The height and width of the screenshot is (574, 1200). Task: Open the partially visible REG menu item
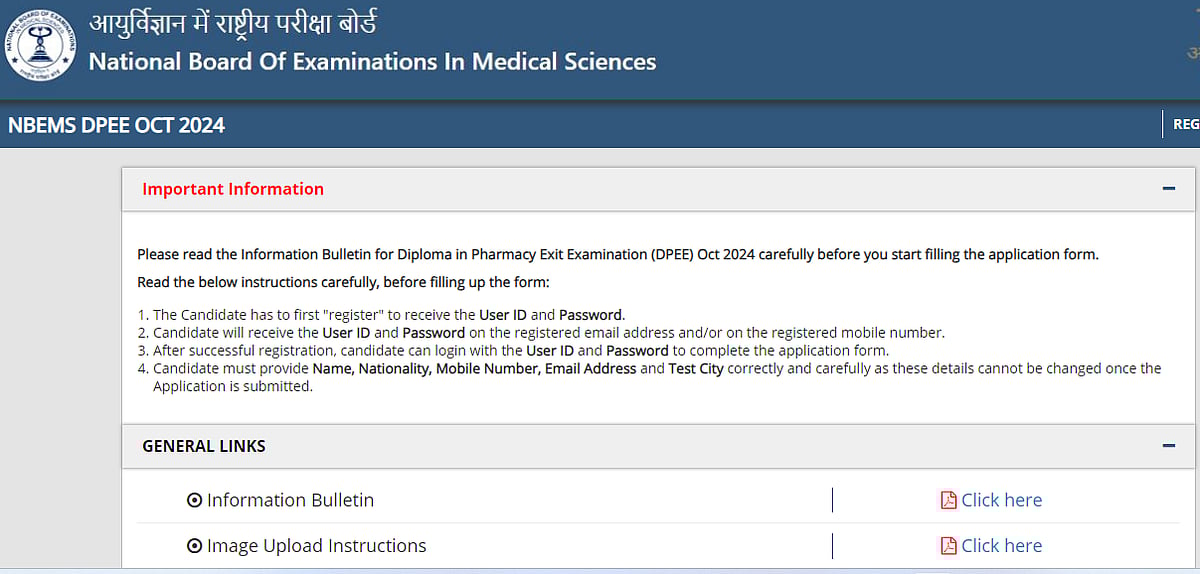[1185, 125]
